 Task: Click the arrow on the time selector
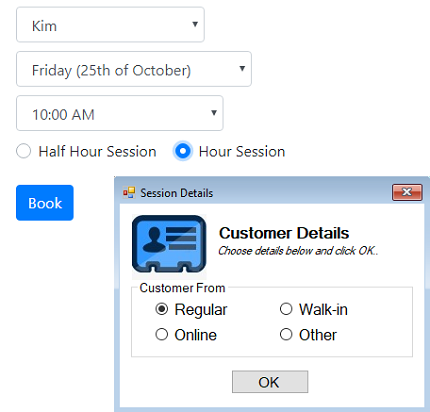214,113
